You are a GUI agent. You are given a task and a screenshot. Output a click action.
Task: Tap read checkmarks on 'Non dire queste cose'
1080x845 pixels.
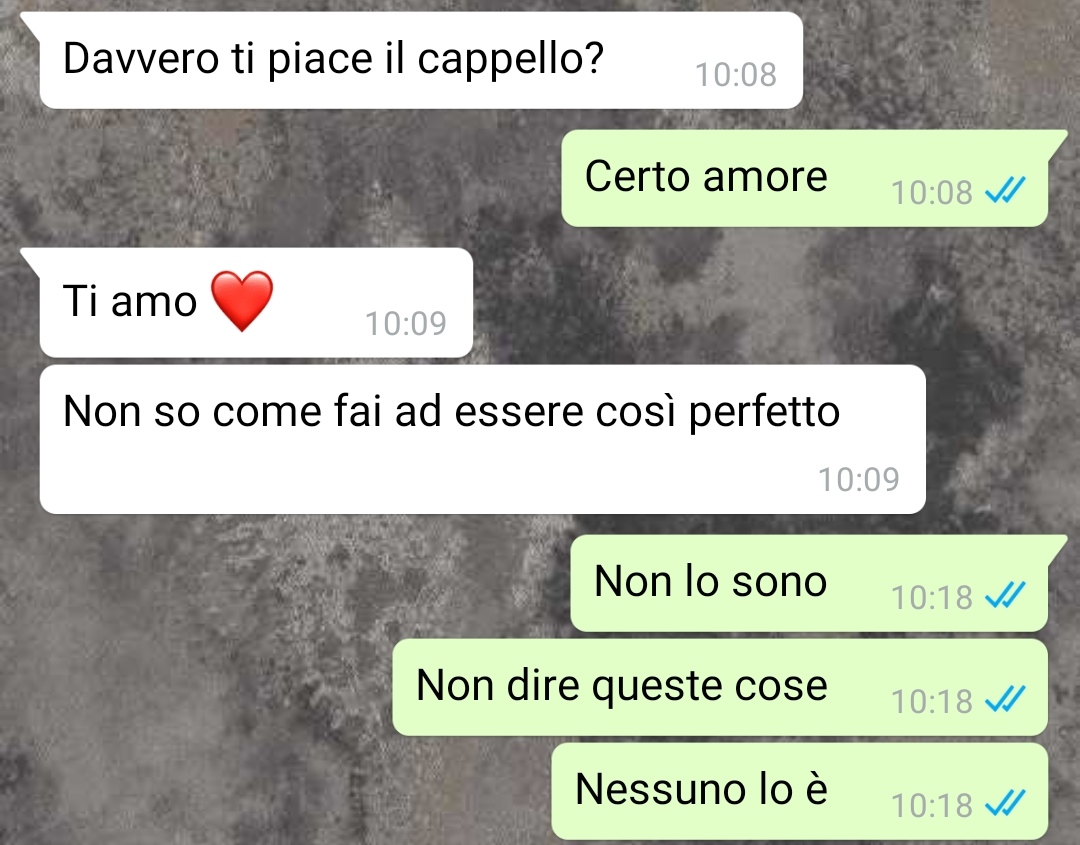click(x=1006, y=700)
